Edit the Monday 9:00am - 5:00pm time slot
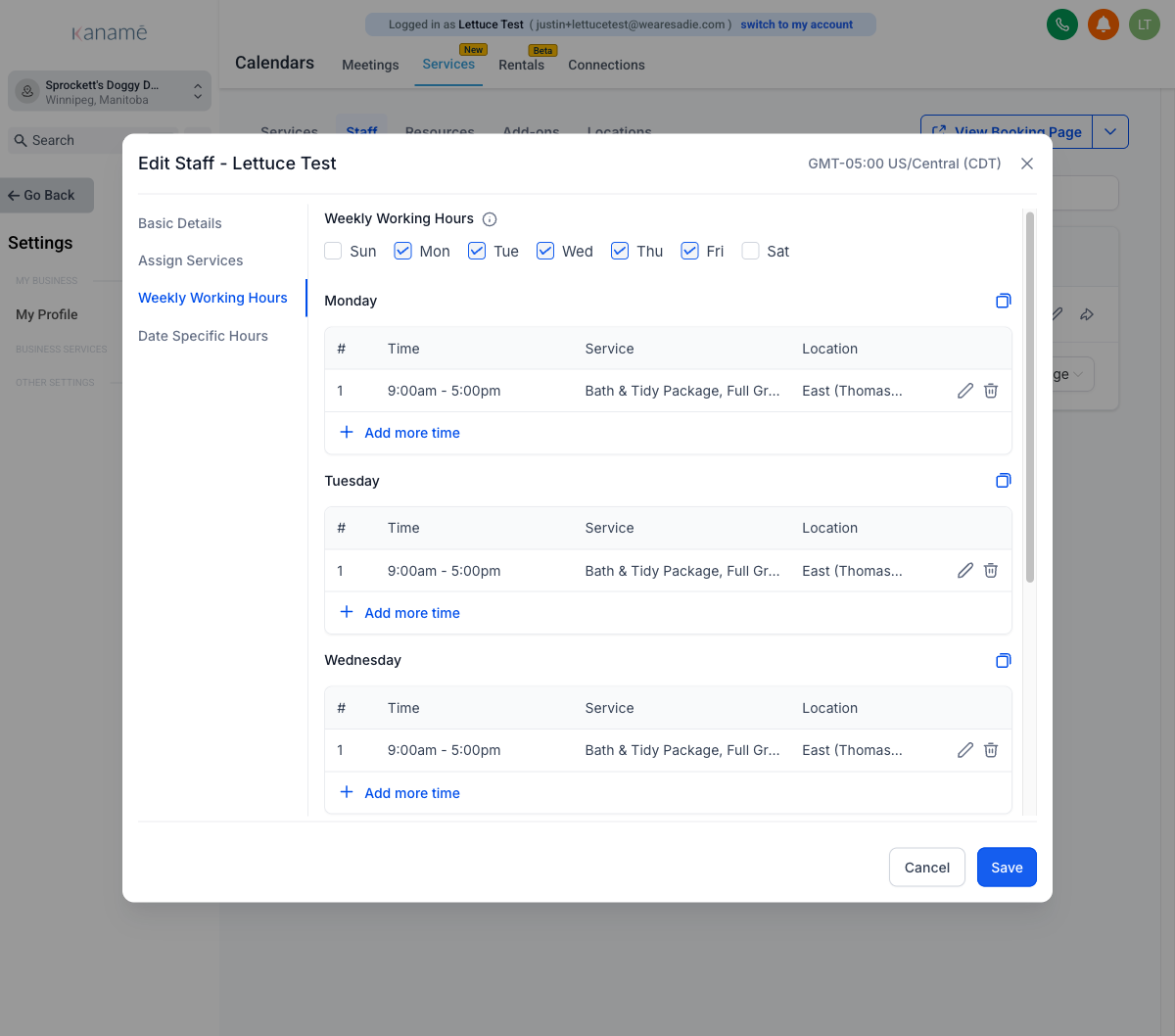1175x1036 pixels. [965, 391]
